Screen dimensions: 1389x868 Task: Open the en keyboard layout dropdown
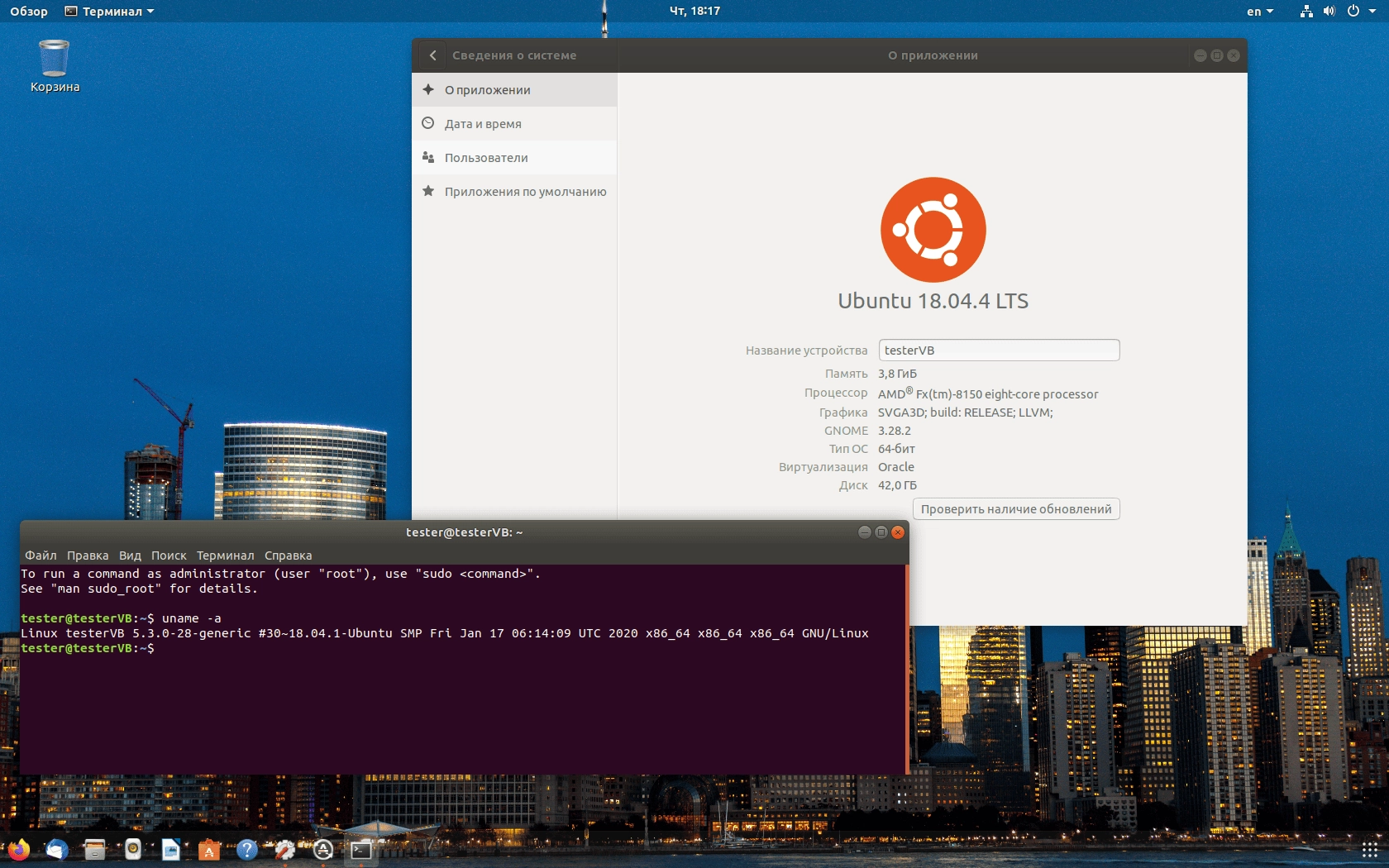[1260, 12]
